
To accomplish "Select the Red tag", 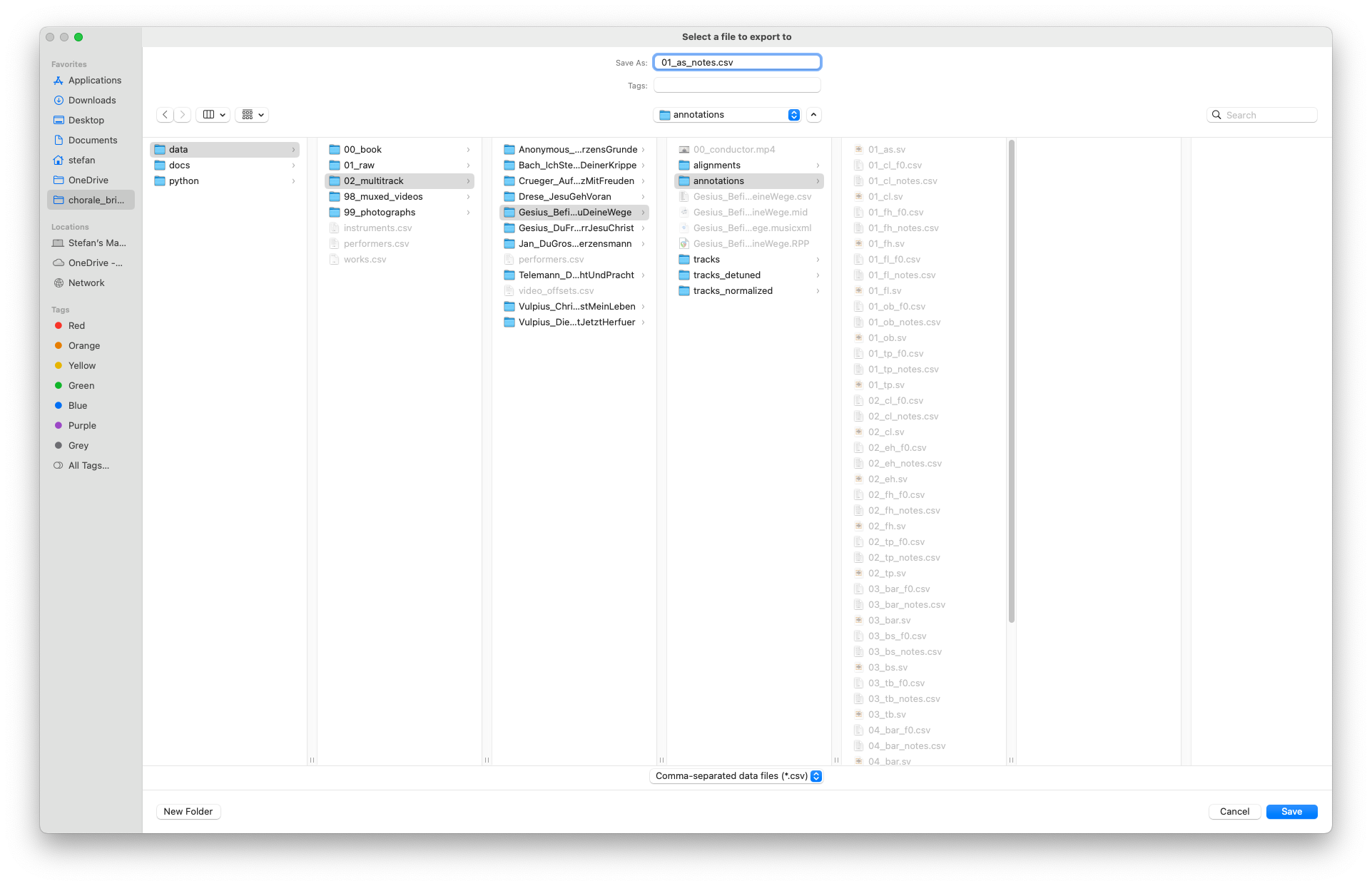I will click(76, 326).
